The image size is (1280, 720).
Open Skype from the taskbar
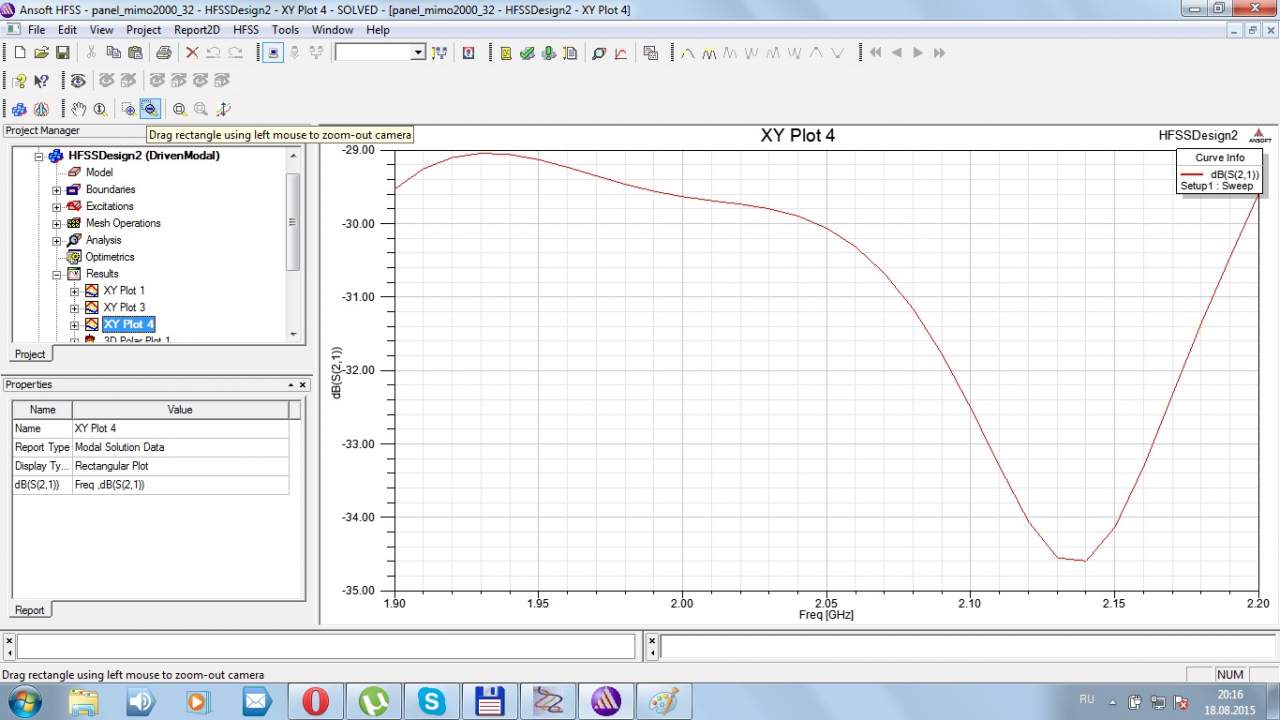pyautogui.click(x=432, y=701)
